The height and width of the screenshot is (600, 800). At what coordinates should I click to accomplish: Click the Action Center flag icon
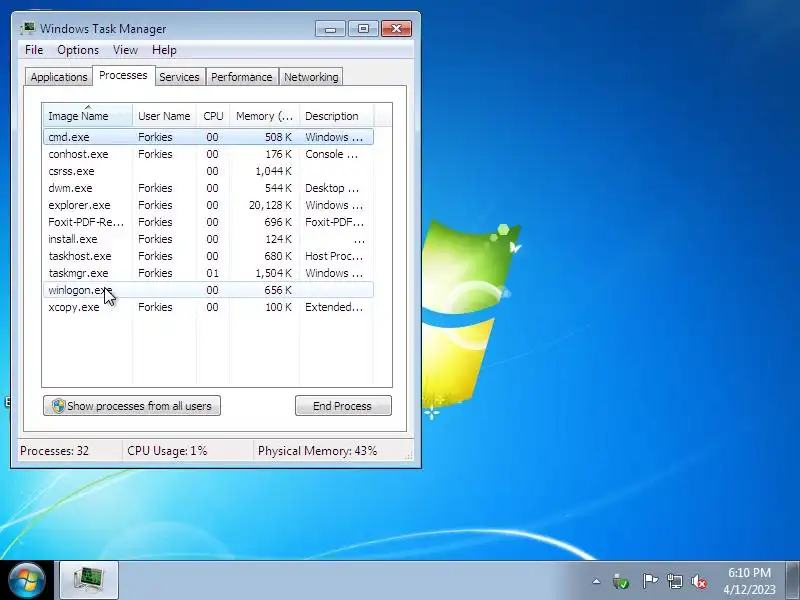649,581
